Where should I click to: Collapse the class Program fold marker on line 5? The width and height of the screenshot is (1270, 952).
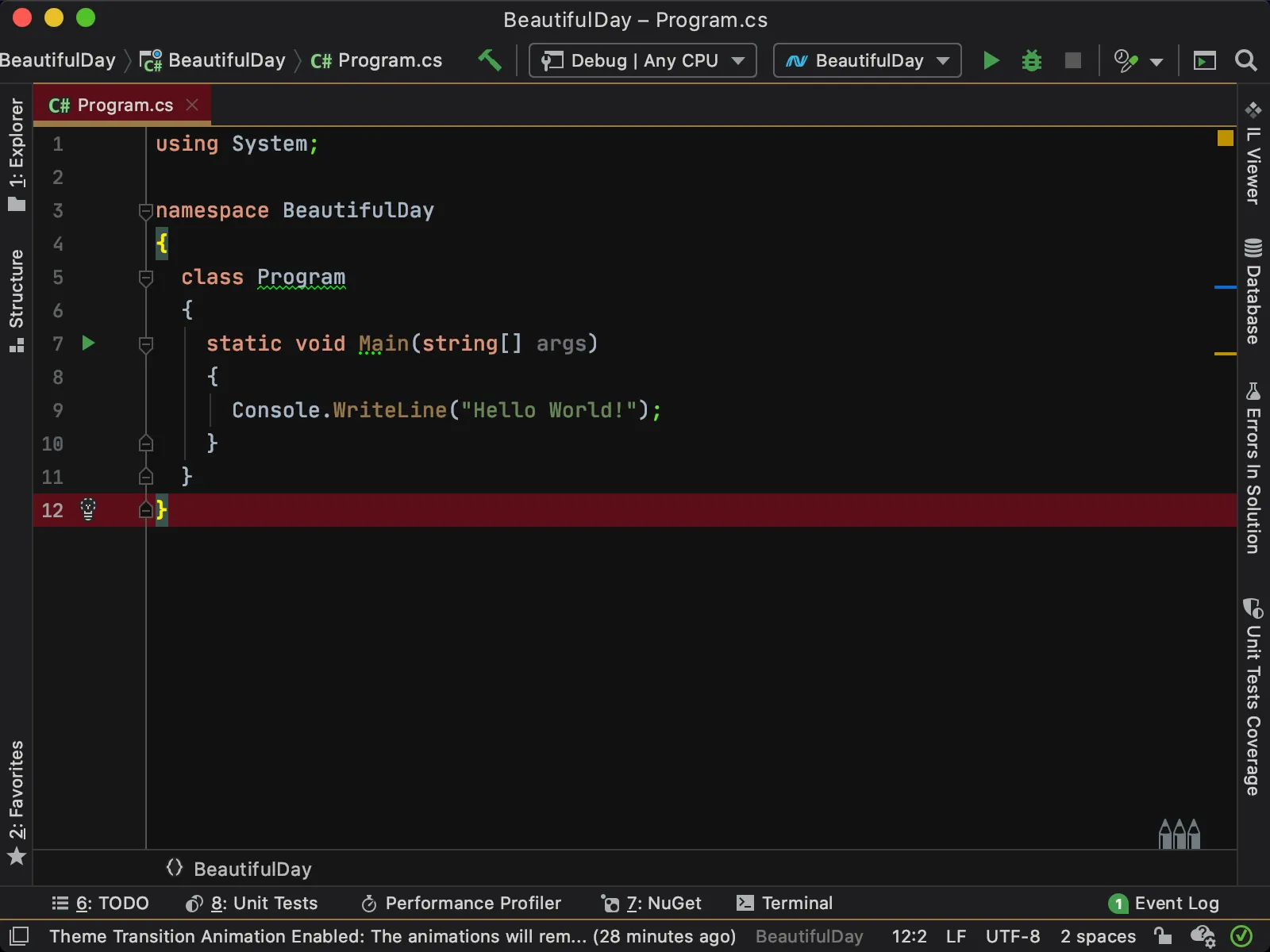[x=145, y=278]
